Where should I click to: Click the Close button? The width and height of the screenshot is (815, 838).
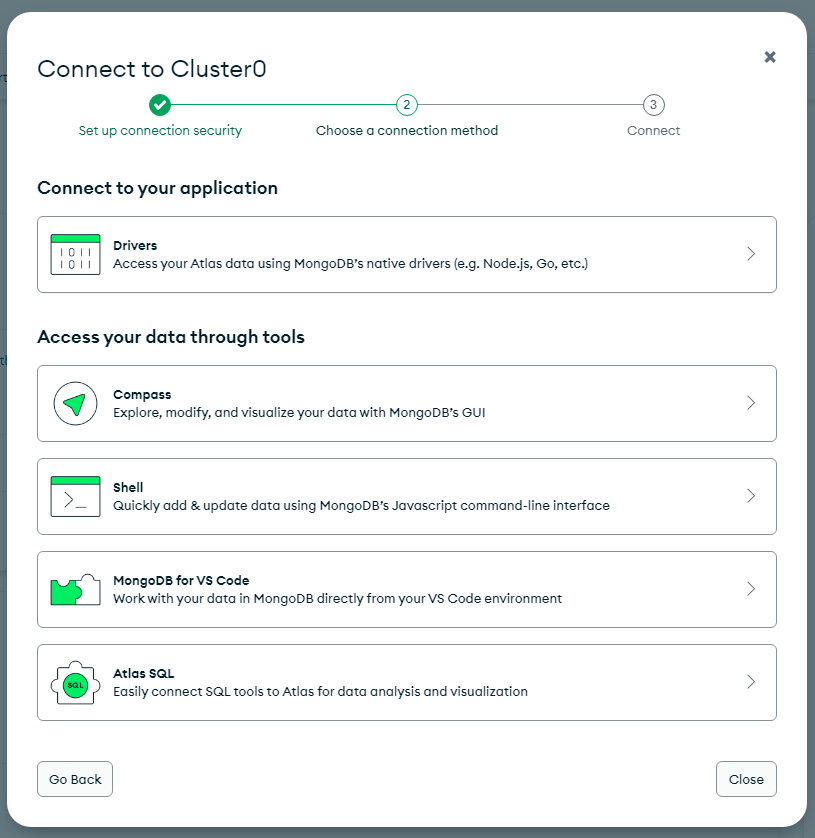coord(746,779)
